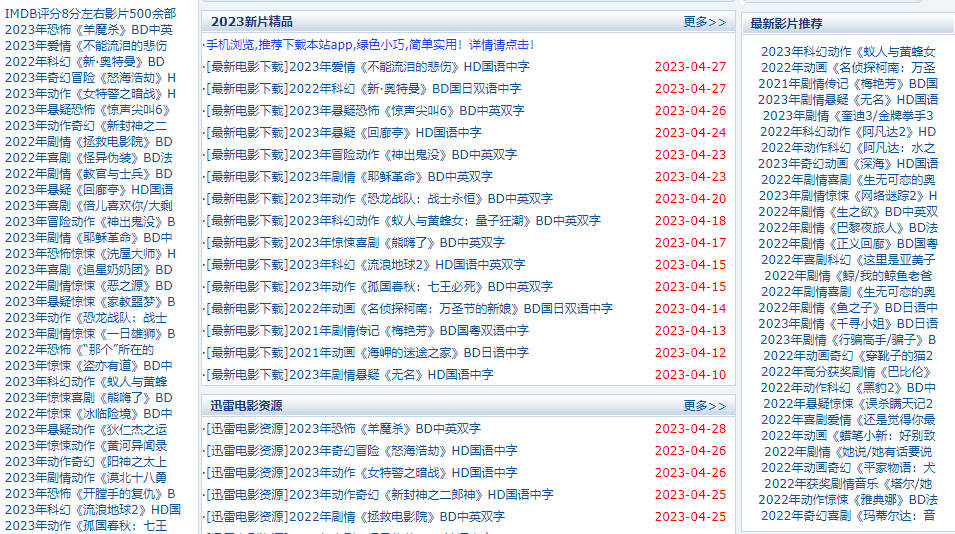Open 《不能流泪的悲伤》 in 2023新片精品 list
This screenshot has height=534, width=955.
click(409, 66)
